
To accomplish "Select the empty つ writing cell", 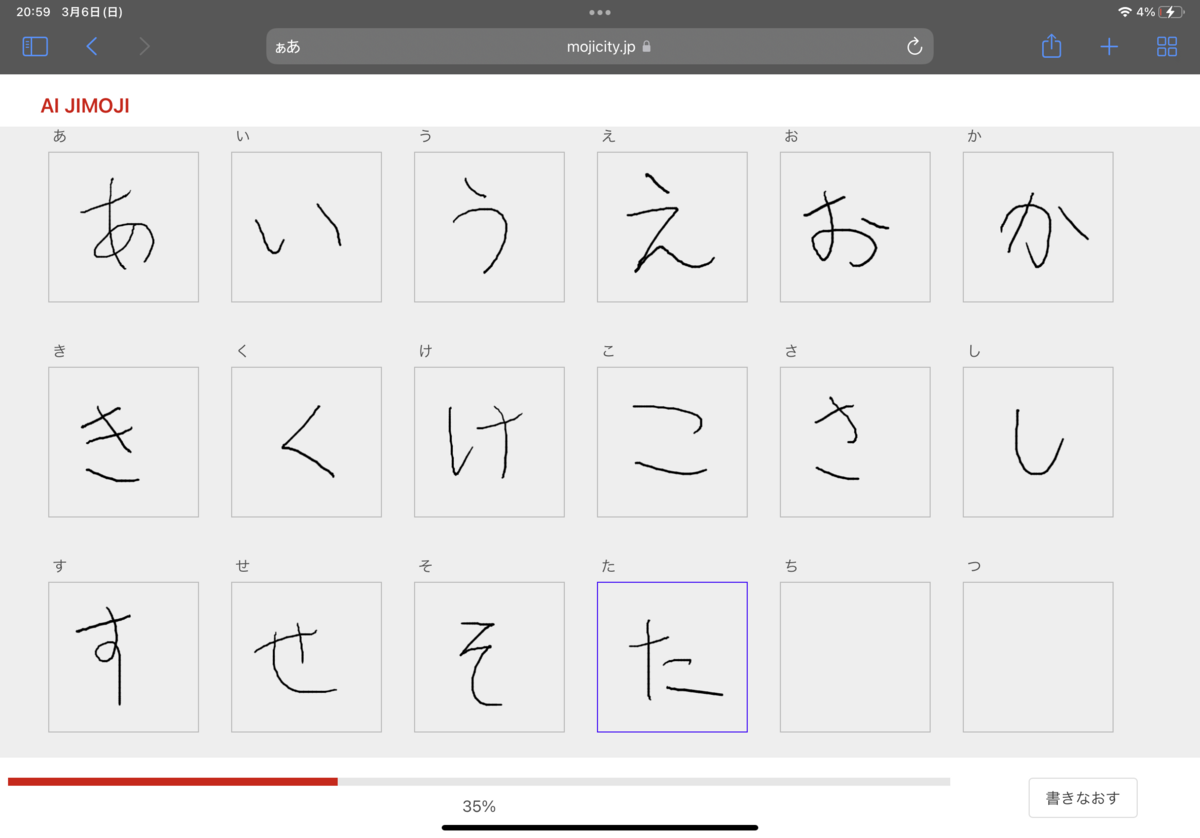I will click(1038, 657).
